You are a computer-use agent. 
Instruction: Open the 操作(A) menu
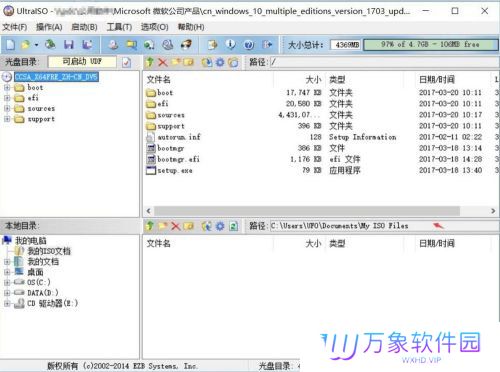coord(49,27)
